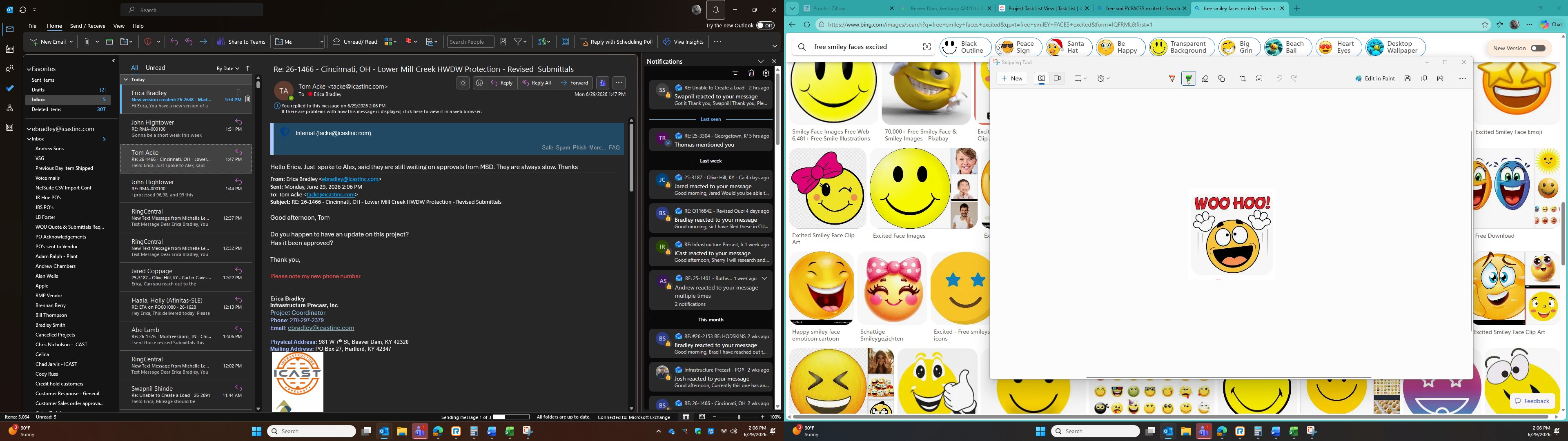Toggle dark background sun icon in email header
This screenshot has width=1568, height=441.
point(463,83)
